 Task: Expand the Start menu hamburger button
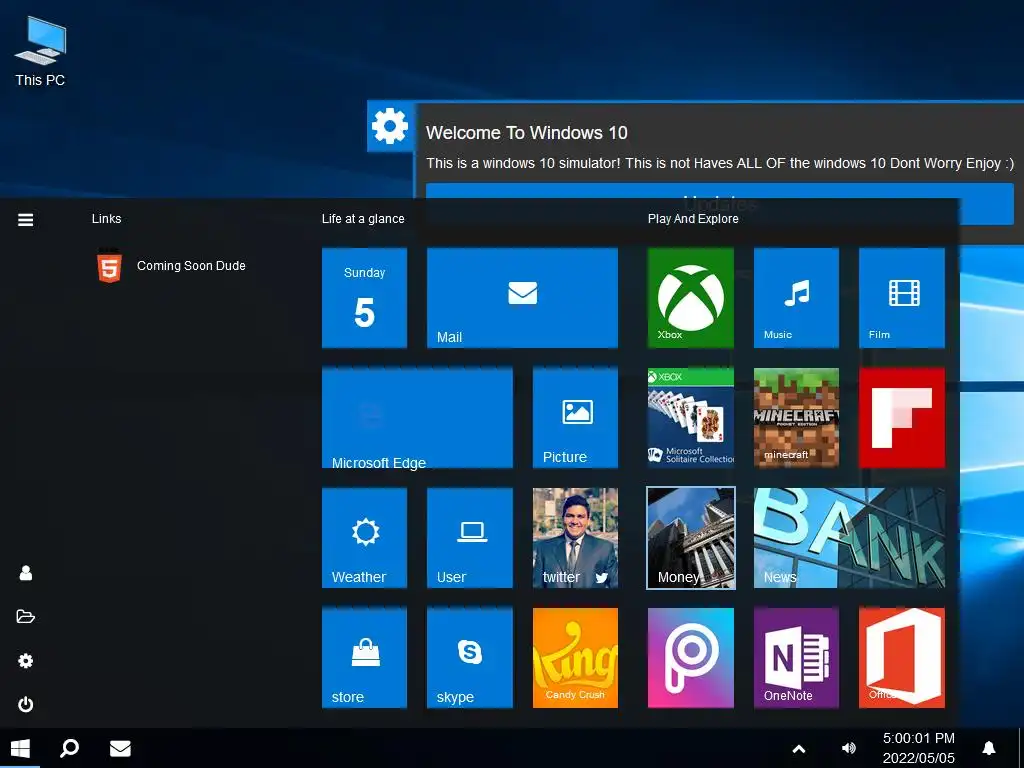click(25, 220)
